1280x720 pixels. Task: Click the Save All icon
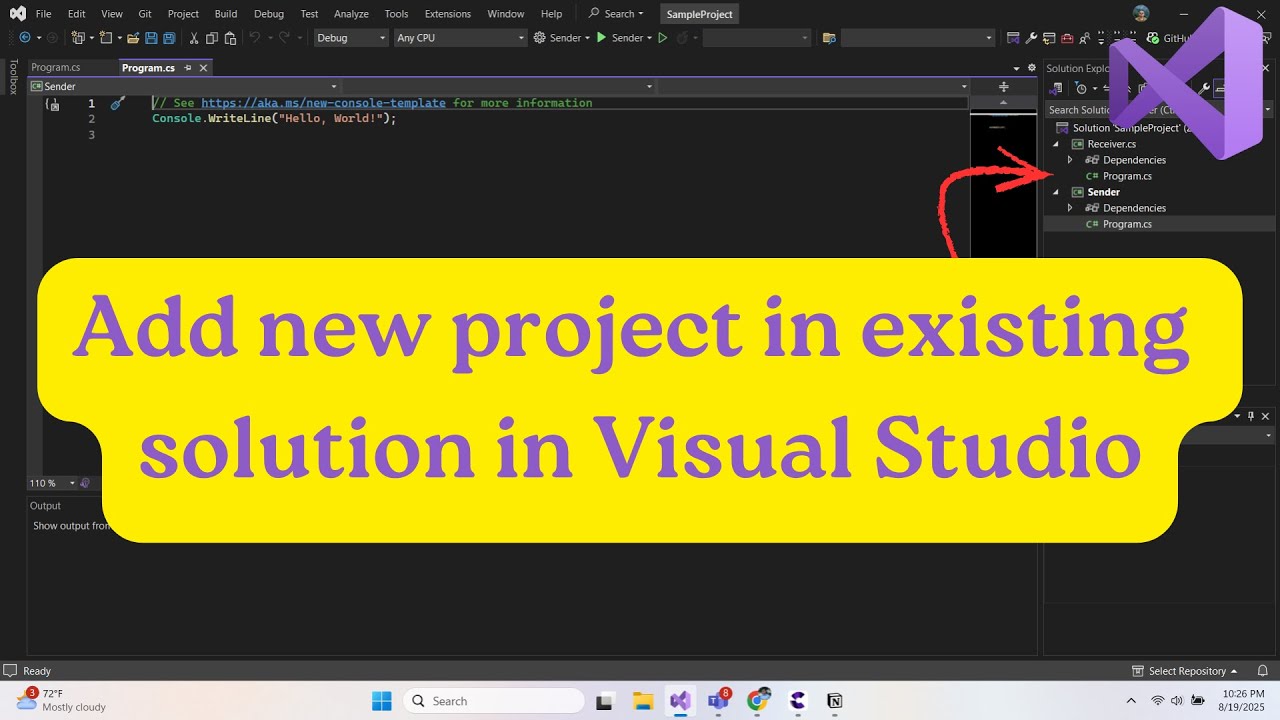[x=169, y=38]
